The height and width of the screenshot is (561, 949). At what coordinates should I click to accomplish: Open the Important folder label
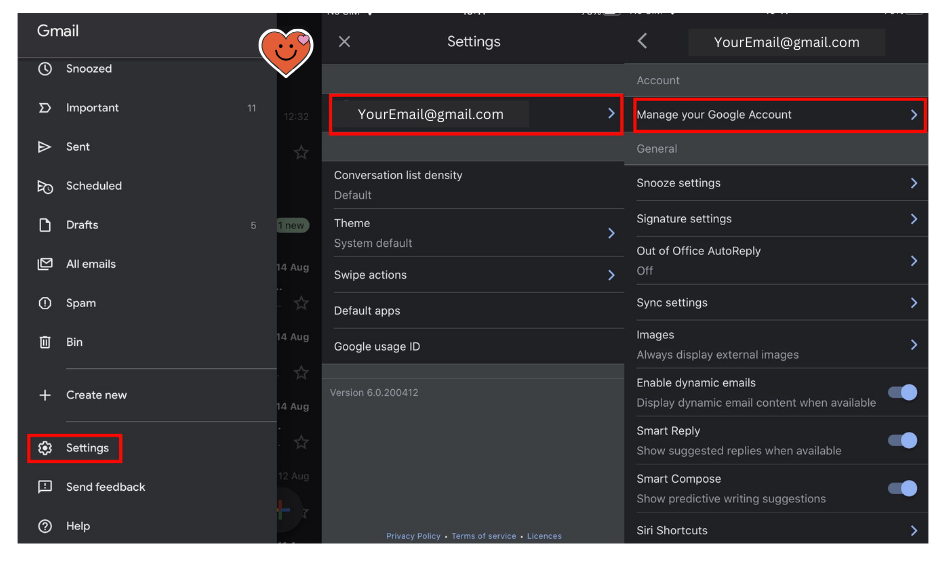[x=92, y=108]
